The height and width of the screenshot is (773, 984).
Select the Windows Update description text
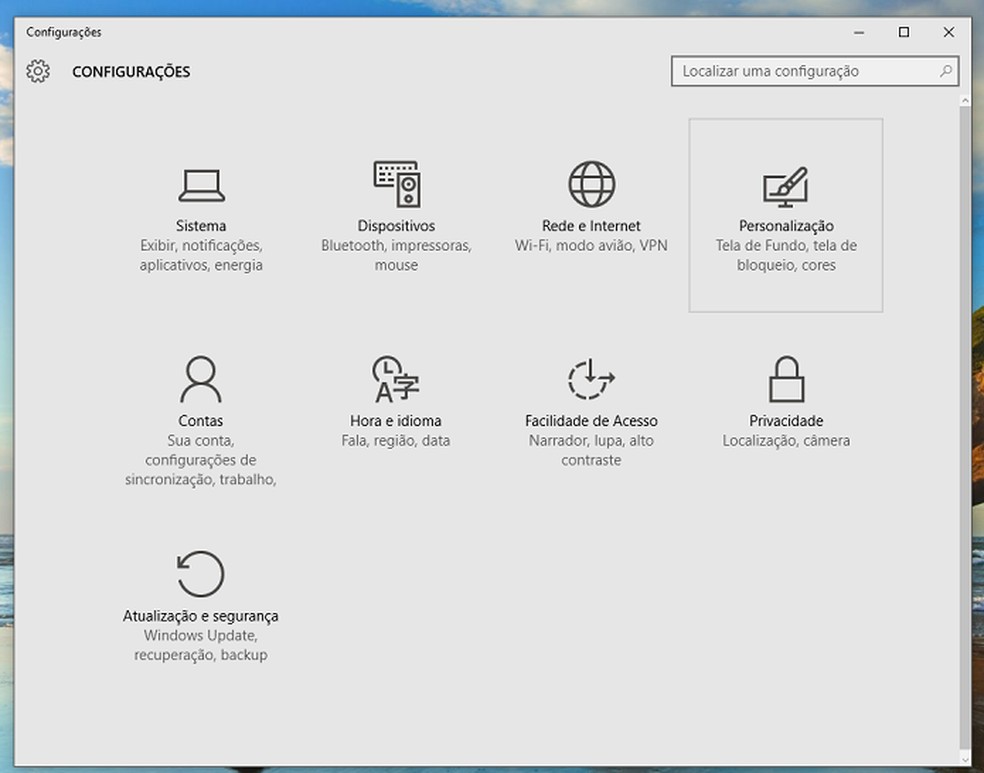point(200,636)
